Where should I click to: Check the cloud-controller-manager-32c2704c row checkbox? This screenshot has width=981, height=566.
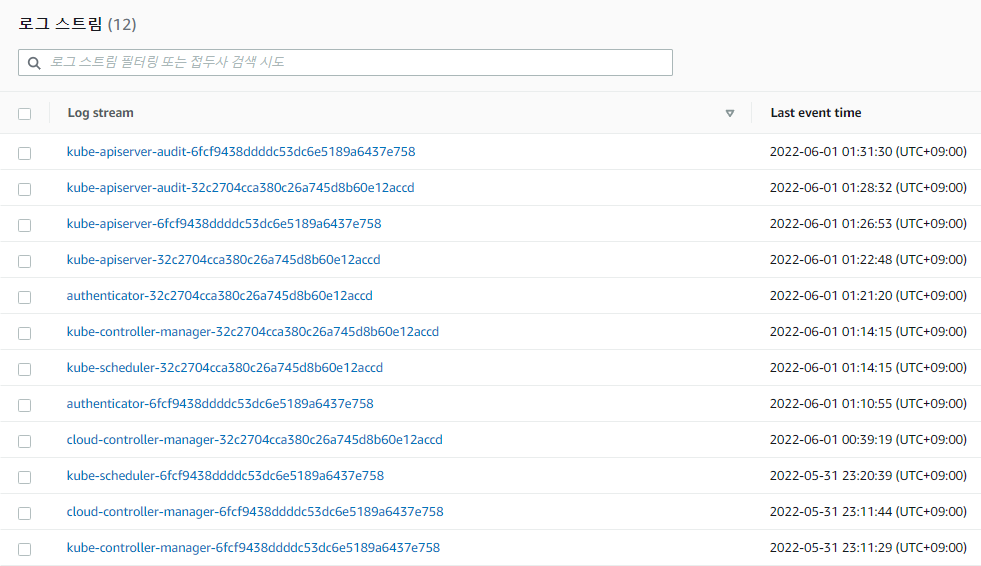pyautogui.click(x=24, y=442)
